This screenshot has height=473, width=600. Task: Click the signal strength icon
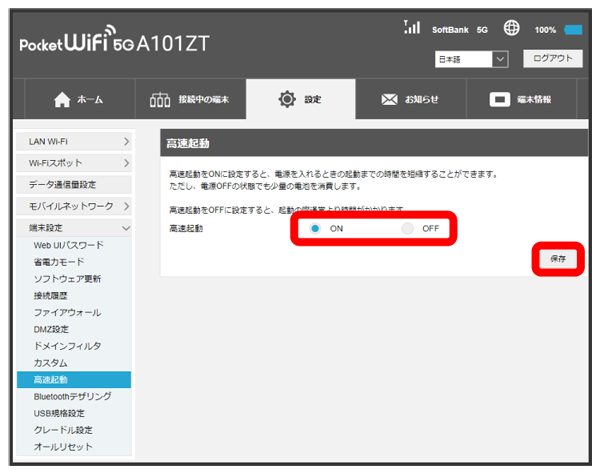tap(410, 28)
